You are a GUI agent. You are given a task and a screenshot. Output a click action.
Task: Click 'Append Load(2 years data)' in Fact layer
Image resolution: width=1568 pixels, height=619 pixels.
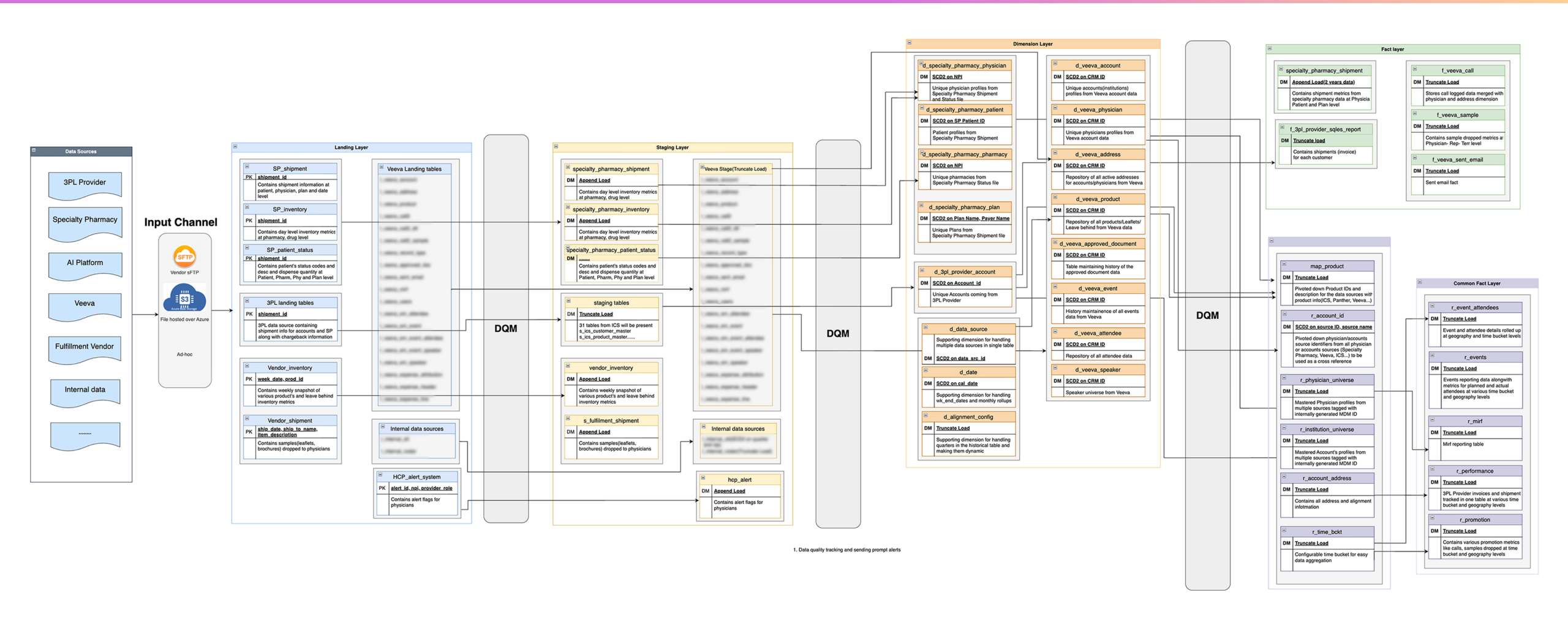(x=1324, y=82)
